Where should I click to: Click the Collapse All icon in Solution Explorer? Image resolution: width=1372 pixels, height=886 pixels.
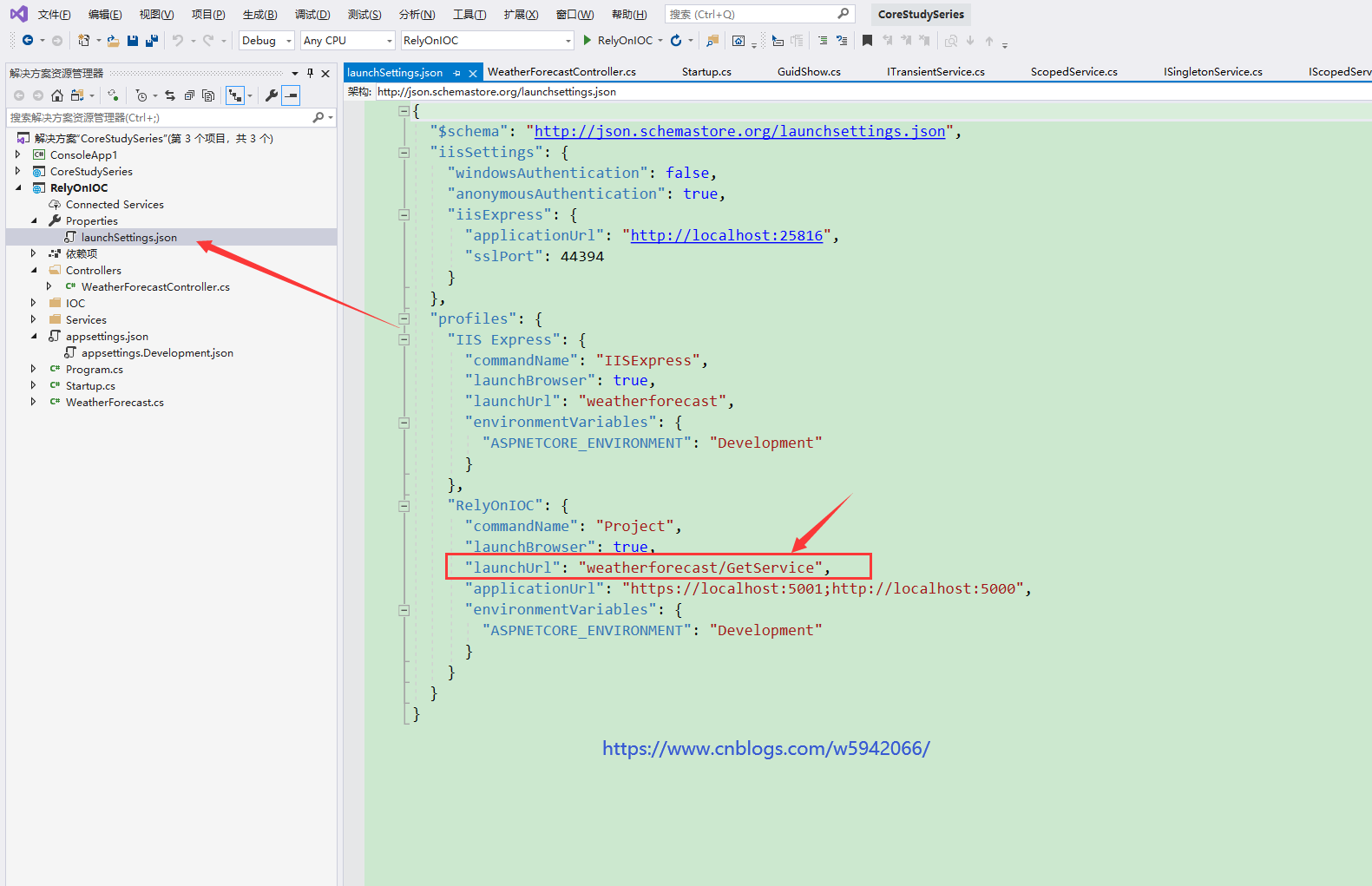(188, 95)
